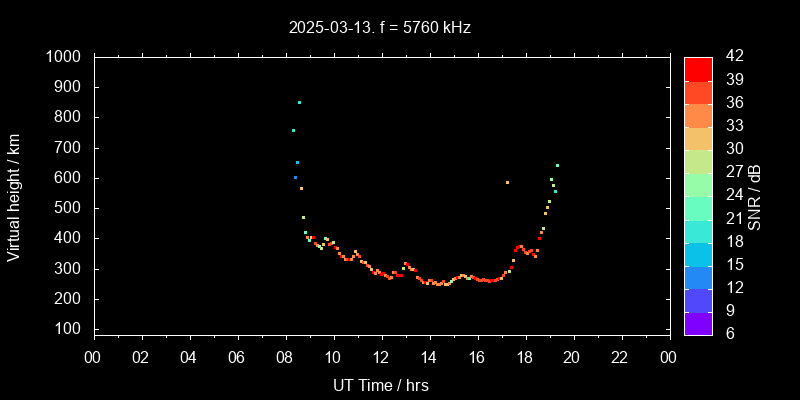Select the yellow-green colorbar segment between 27 and 30
This screenshot has height=400, width=800.
(698, 160)
